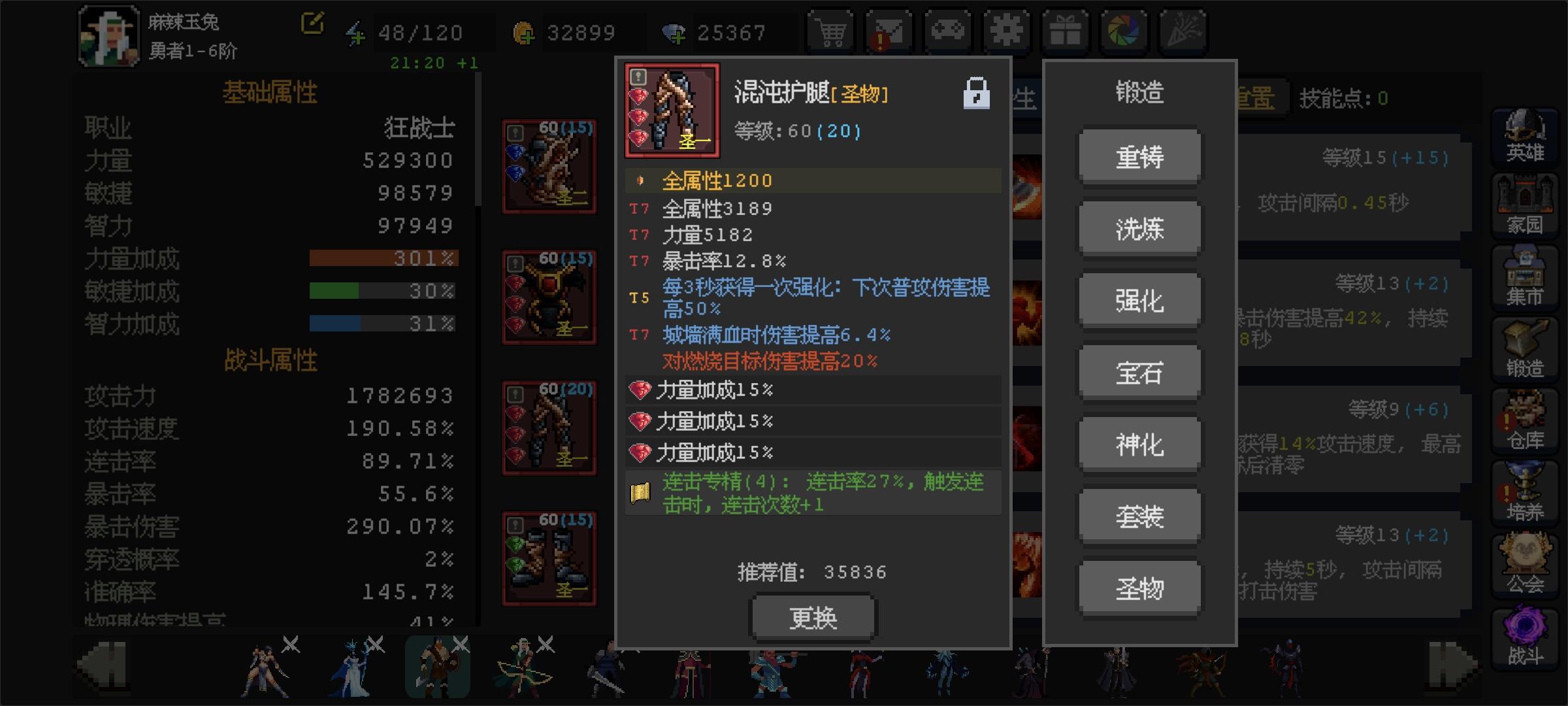Select the 神化 menu option
Image resolution: width=1568 pixels, height=706 pixels.
point(1139,445)
